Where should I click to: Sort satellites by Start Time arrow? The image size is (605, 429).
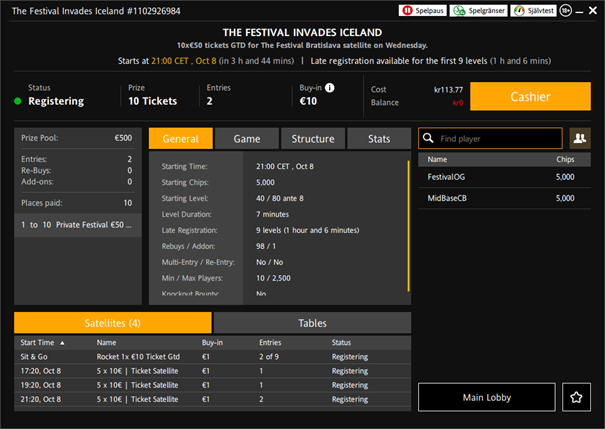click(x=63, y=342)
